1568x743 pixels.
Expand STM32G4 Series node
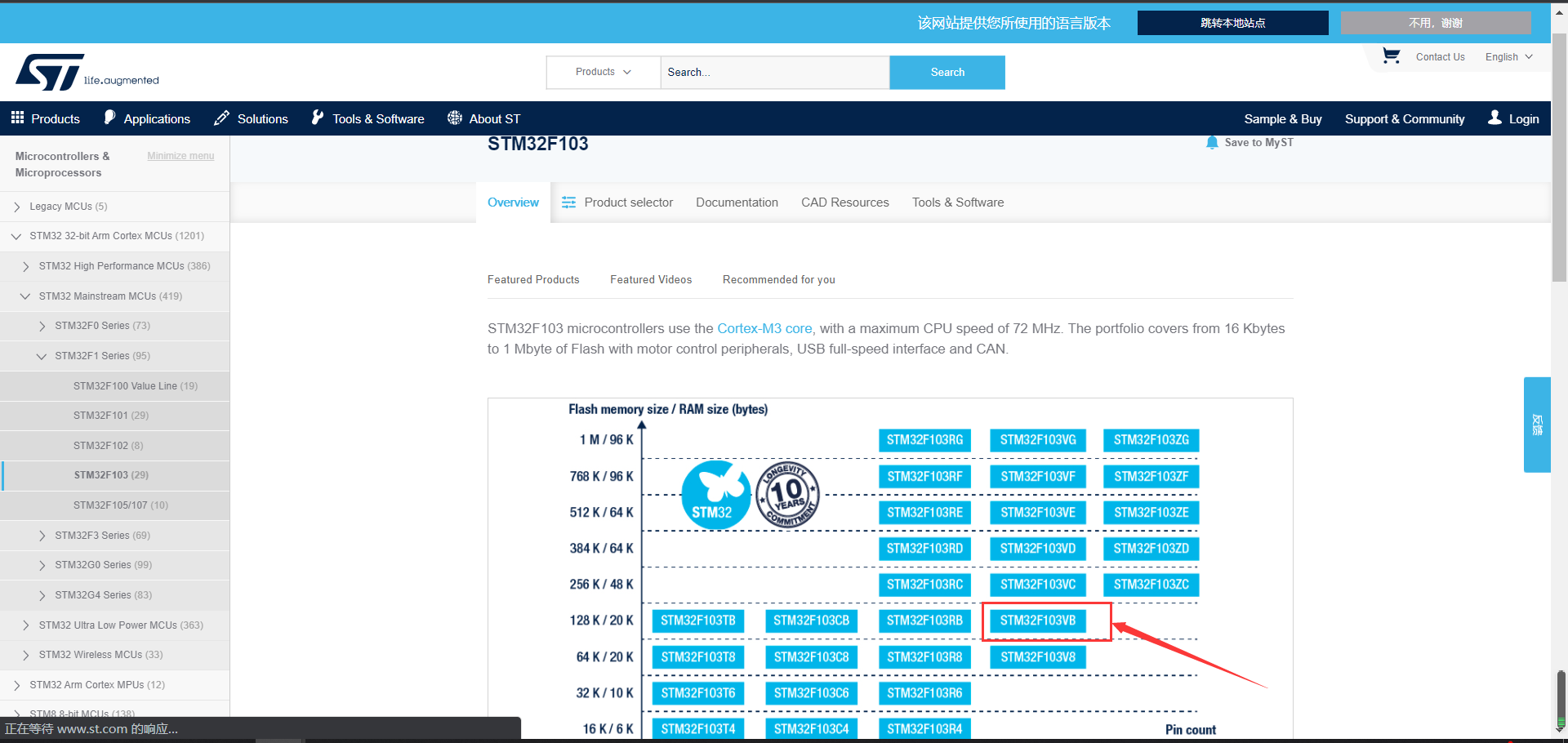coord(42,595)
